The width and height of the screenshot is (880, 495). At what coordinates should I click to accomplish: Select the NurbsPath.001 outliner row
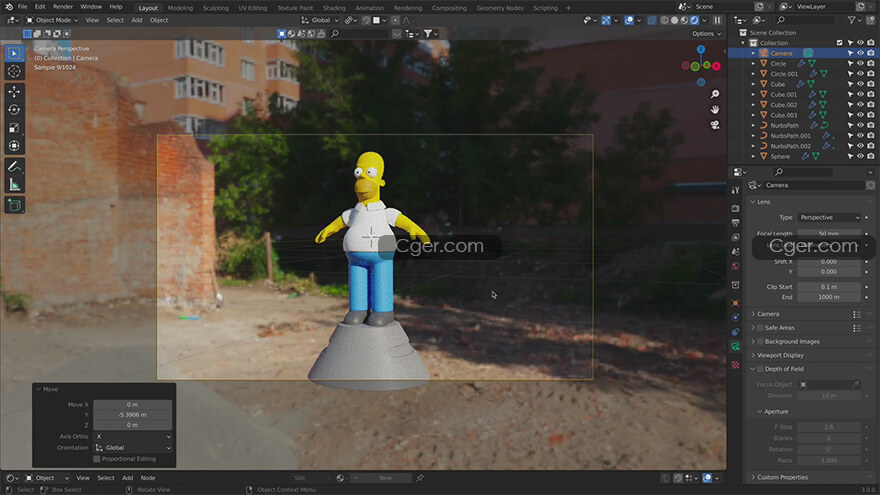(x=790, y=136)
